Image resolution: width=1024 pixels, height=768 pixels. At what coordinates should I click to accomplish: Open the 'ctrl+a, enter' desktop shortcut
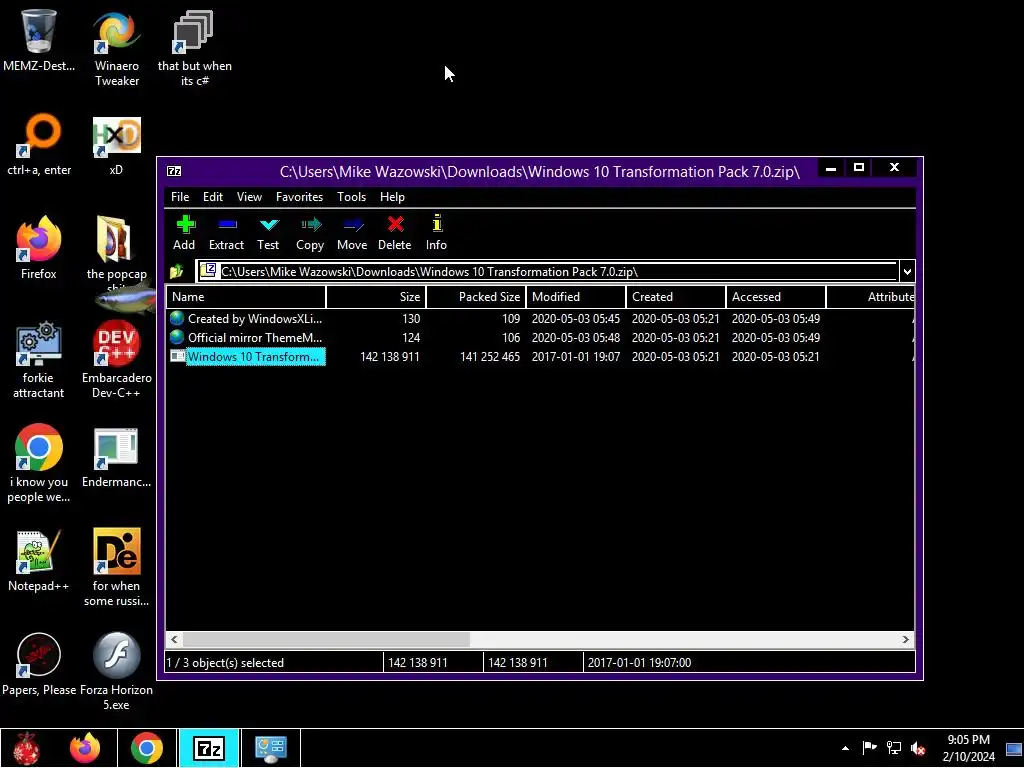[39, 145]
